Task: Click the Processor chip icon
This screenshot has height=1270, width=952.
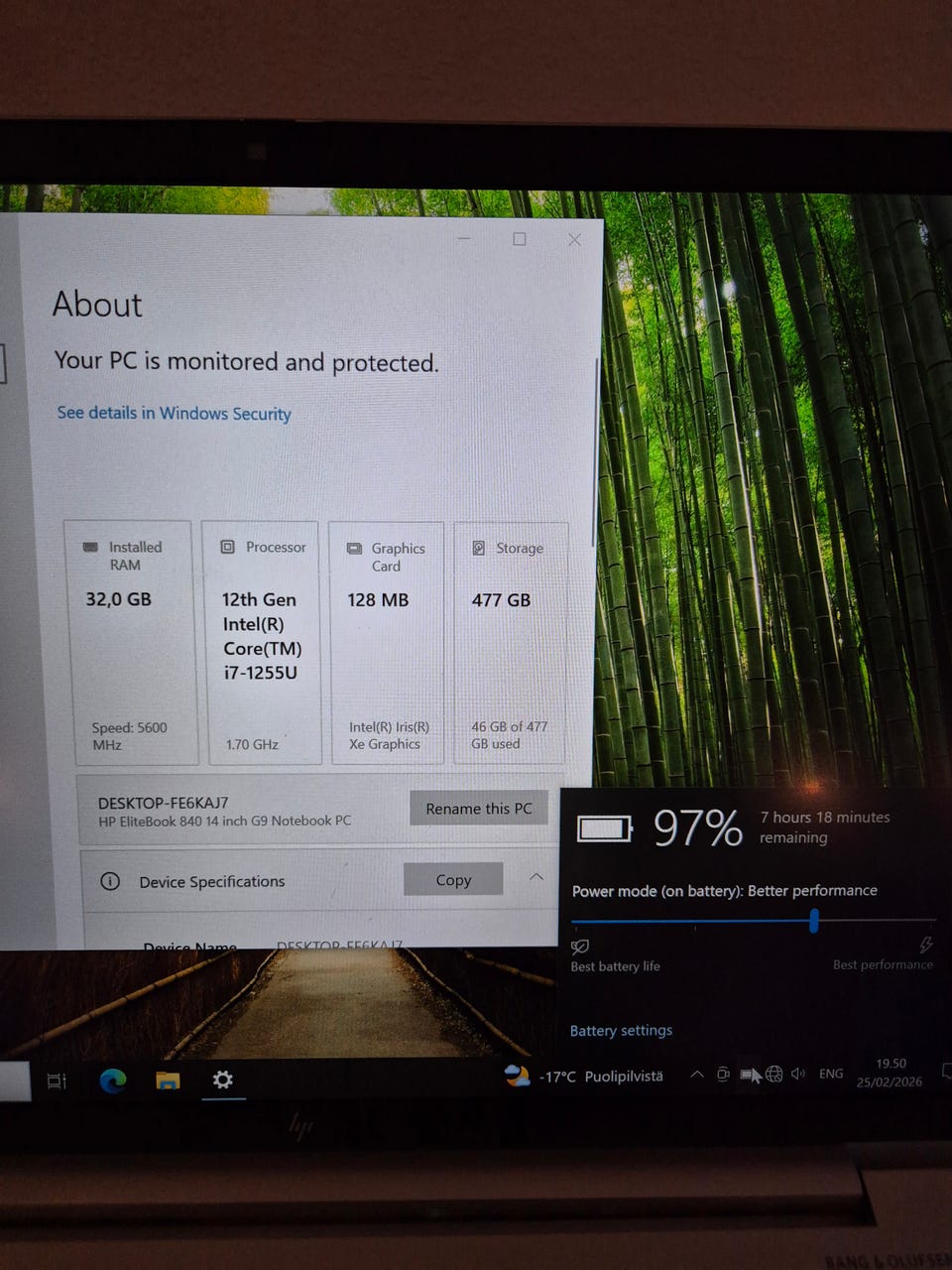Action: tap(227, 547)
